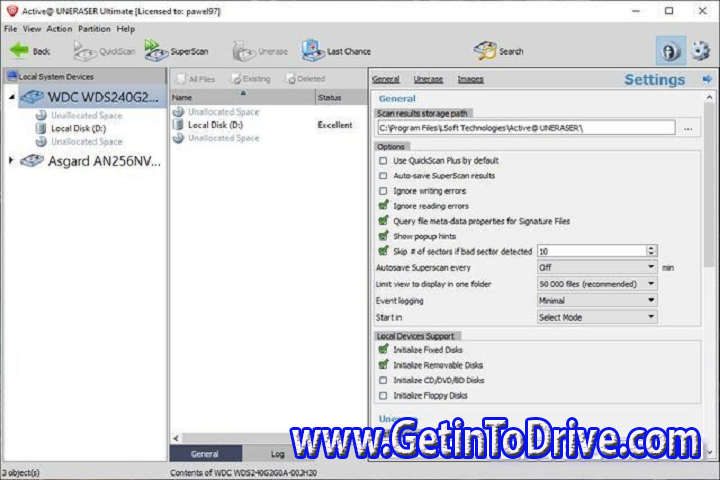The width and height of the screenshot is (720, 480).
Task: Click file list horizontal scroll left arrow
Action: coord(176,438)
